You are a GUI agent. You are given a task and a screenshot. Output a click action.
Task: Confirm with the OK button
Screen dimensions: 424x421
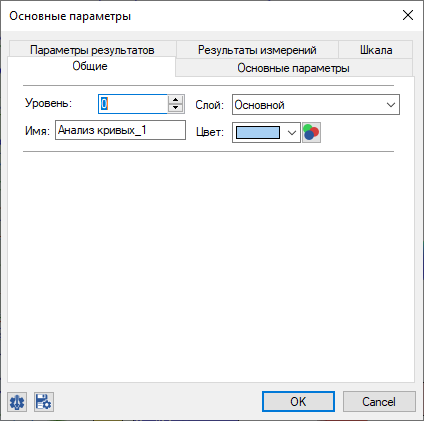298,401
